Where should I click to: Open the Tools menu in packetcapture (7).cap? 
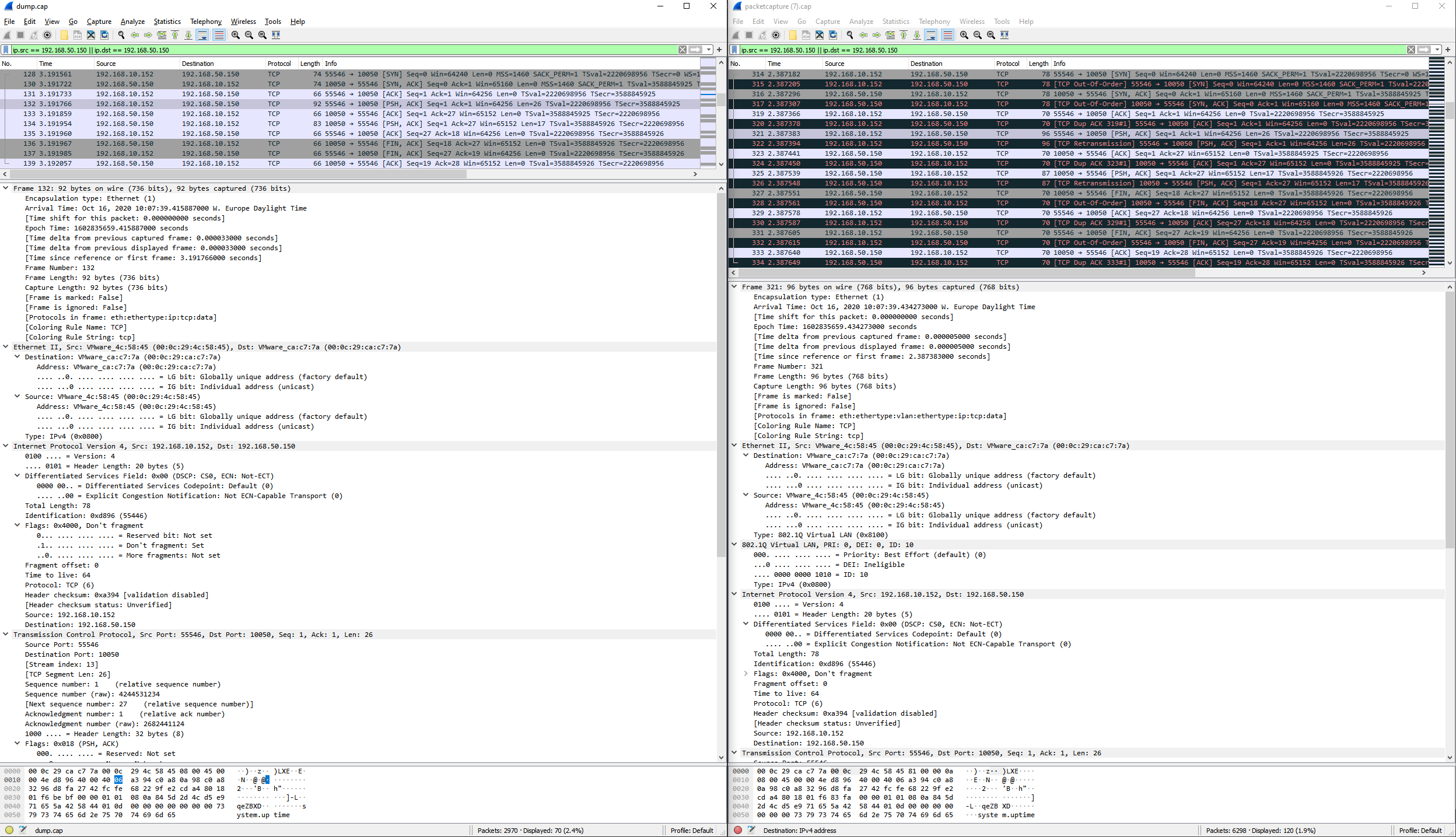pyautogui.click(x=1002, y=22)
